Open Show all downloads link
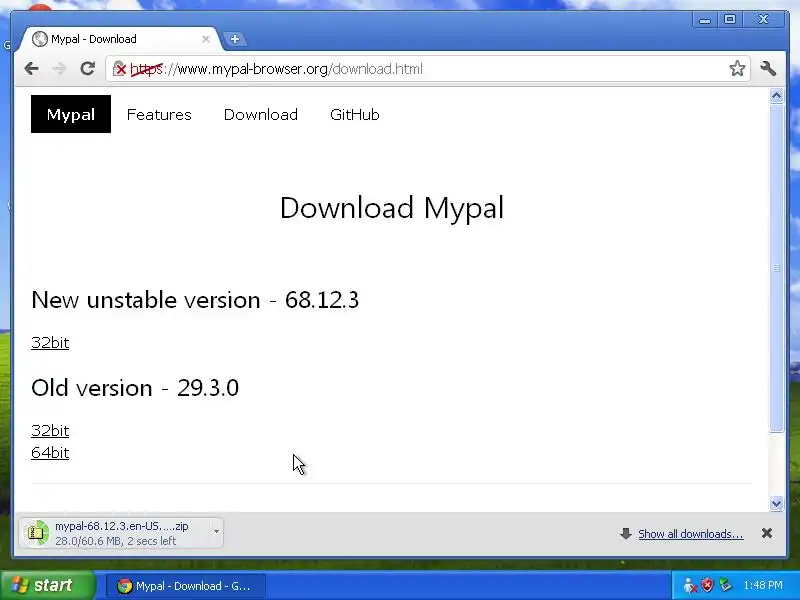The width and height of the screenshot is (800, 600). (690, 534)
